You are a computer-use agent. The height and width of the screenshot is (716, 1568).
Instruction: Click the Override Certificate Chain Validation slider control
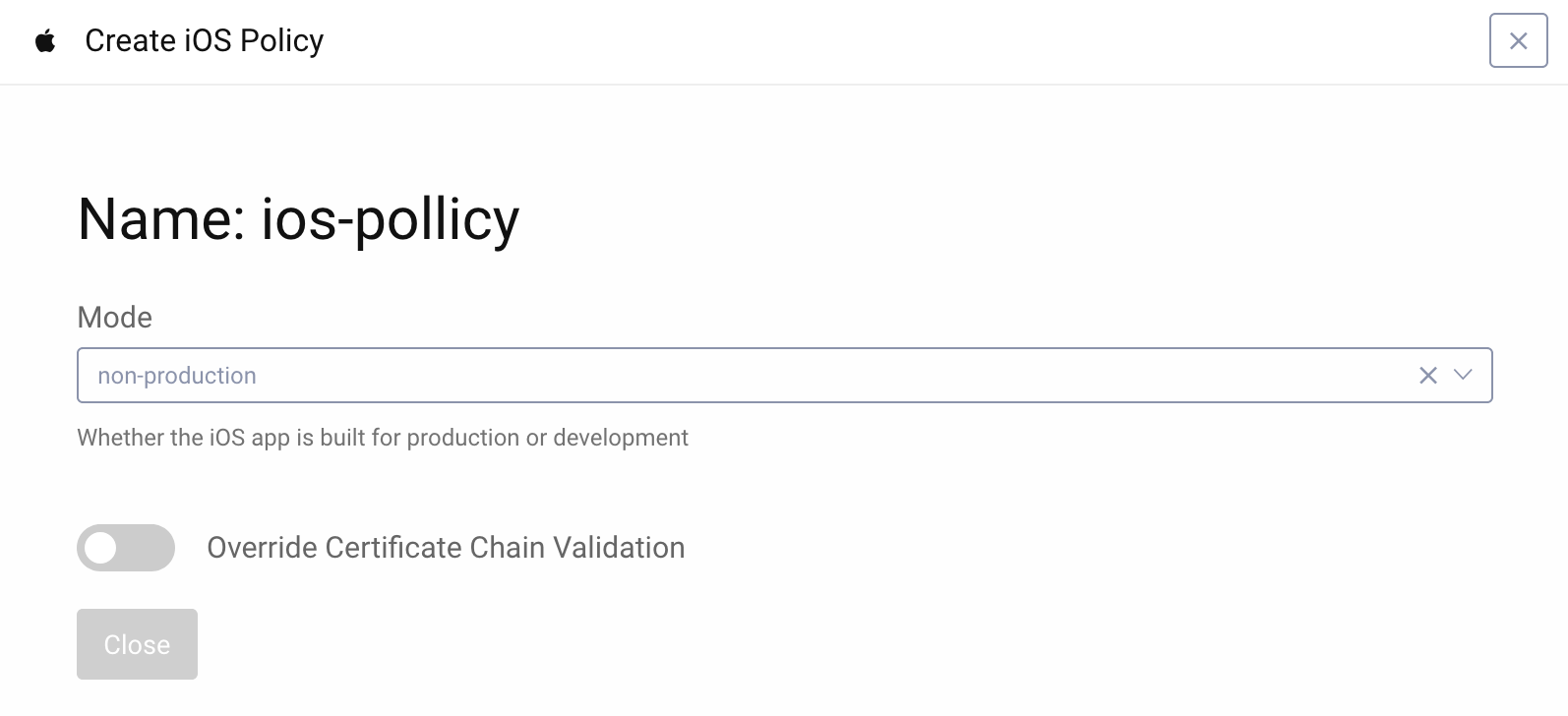coord(125,548)
